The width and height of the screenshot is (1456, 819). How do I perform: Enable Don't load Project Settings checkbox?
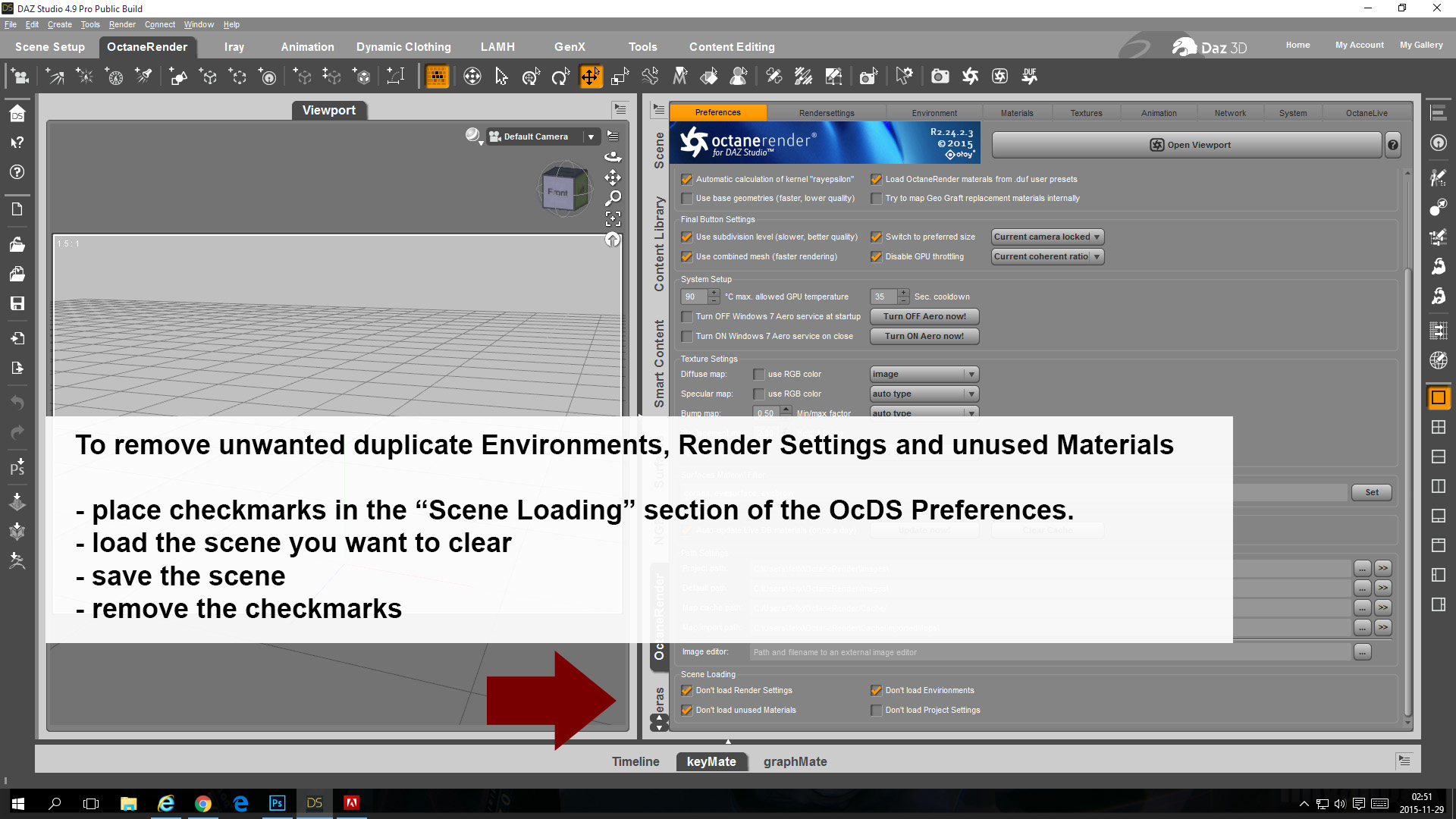click(877, 710)
